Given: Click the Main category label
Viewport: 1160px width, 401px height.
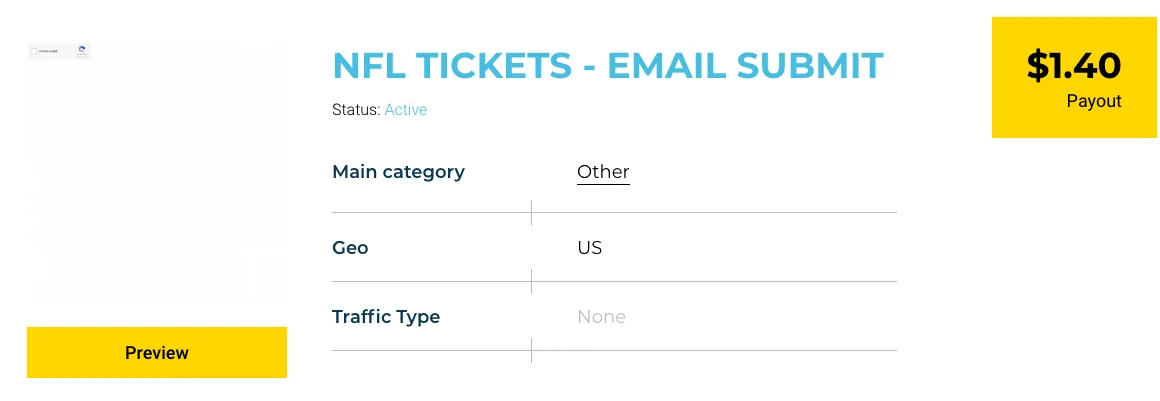Looking at the screenshot, I should [x=398, y=172].
